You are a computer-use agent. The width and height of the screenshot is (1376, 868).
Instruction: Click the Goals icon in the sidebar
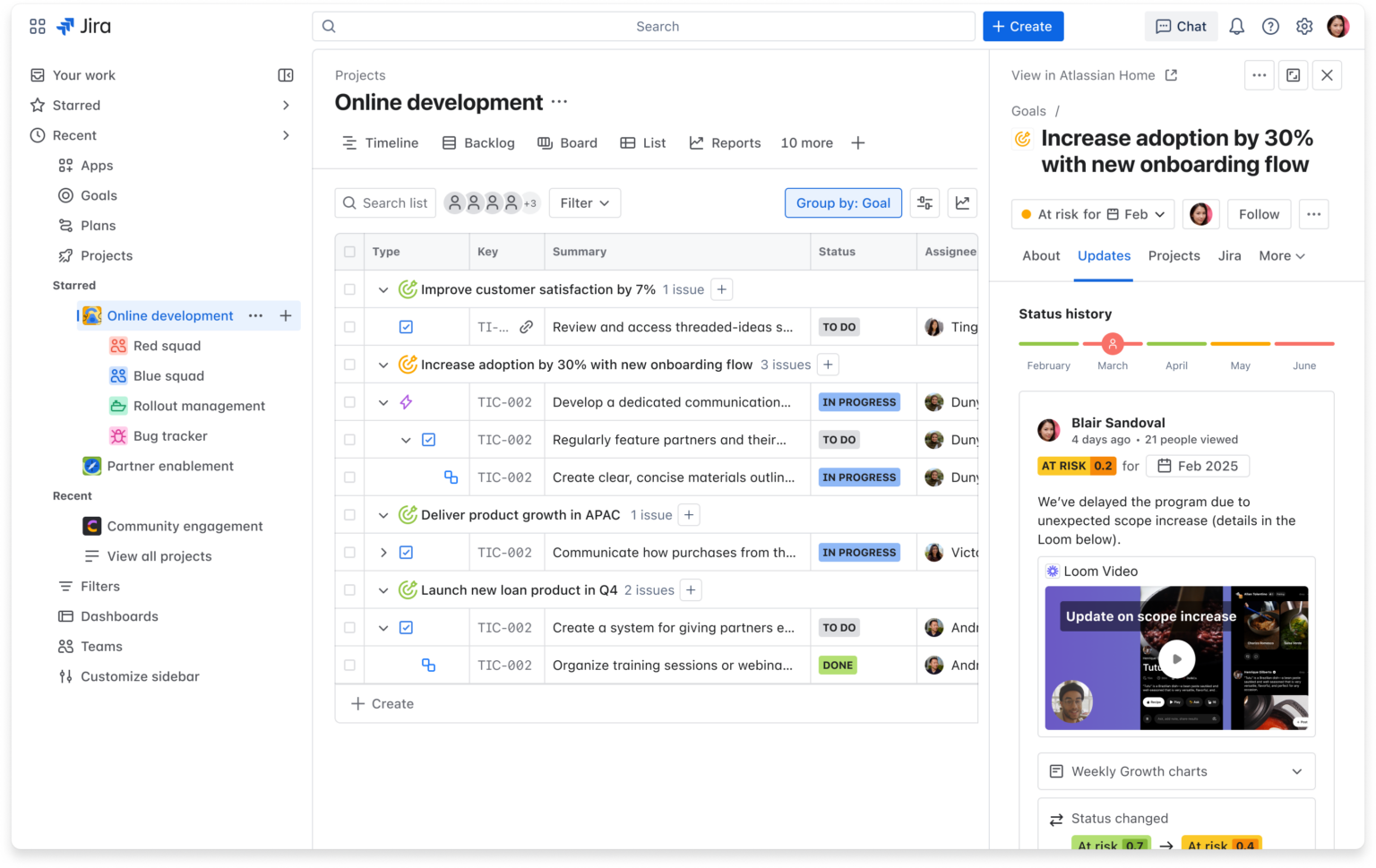(x=65, y=195)
